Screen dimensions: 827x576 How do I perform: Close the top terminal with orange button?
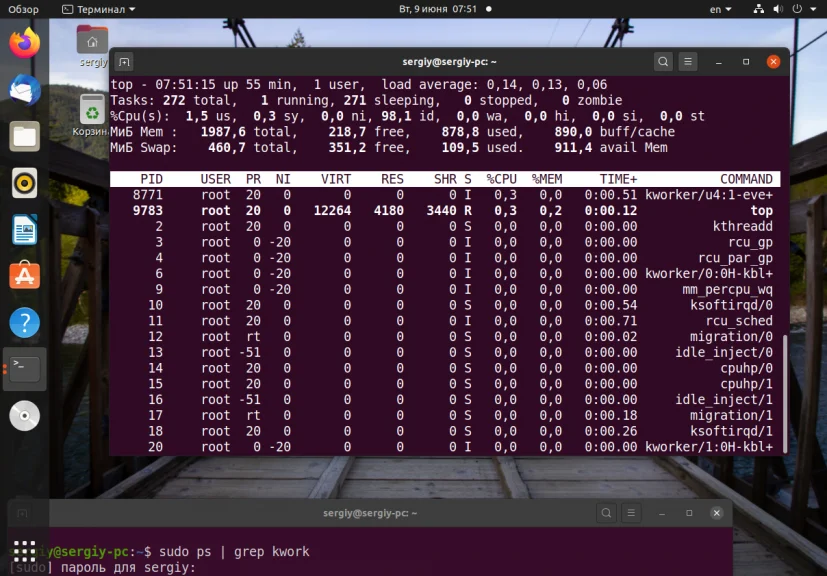[x=773, y=62]
